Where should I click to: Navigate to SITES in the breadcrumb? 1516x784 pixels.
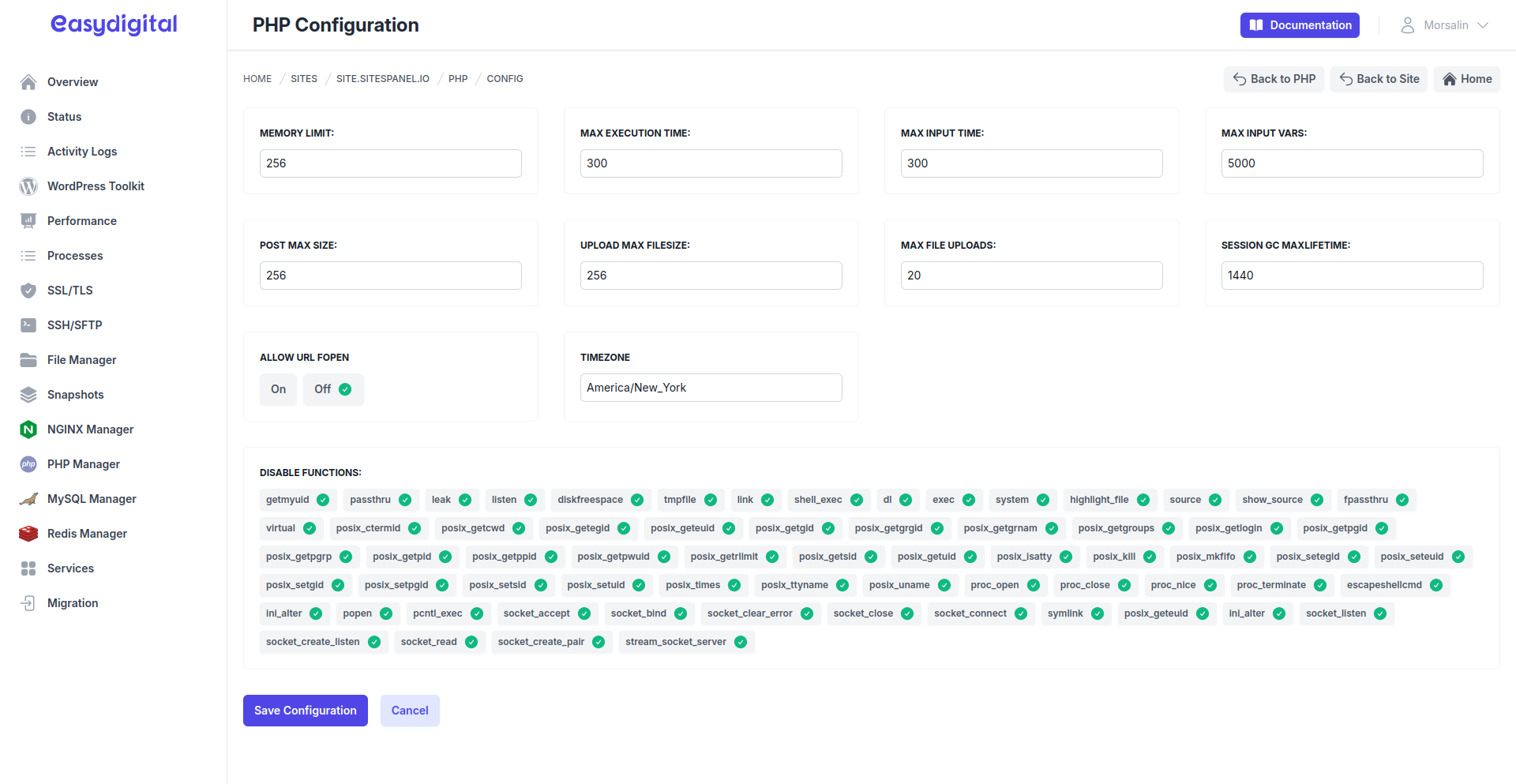[303, 78]
